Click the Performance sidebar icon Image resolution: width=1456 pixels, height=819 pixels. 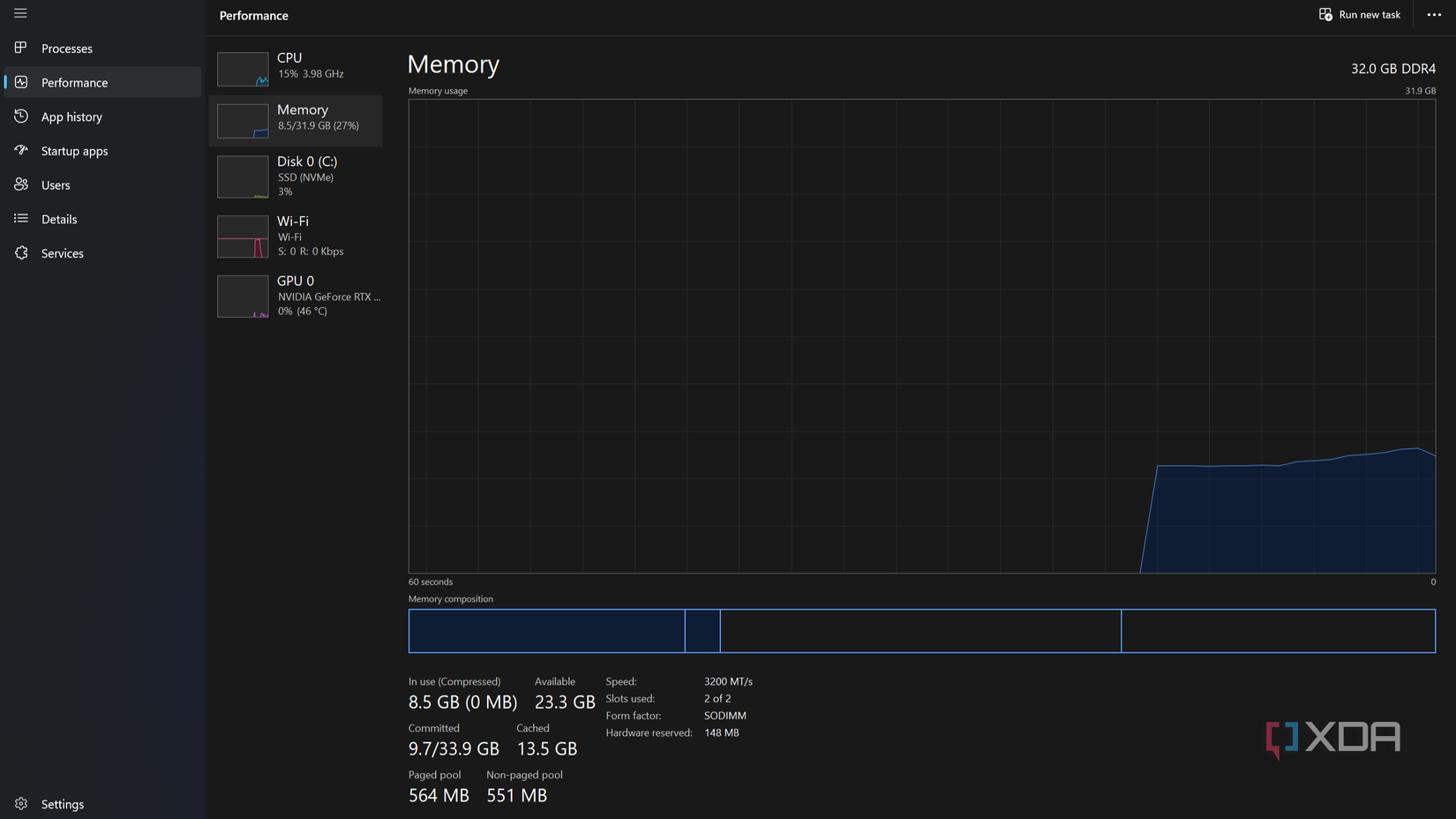point(20,82)
